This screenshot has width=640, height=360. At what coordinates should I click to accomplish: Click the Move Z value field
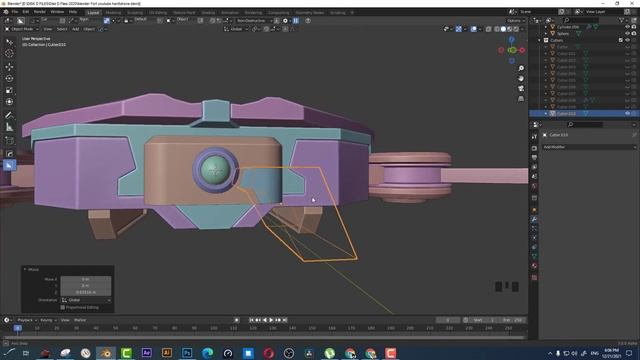point(86,292)
